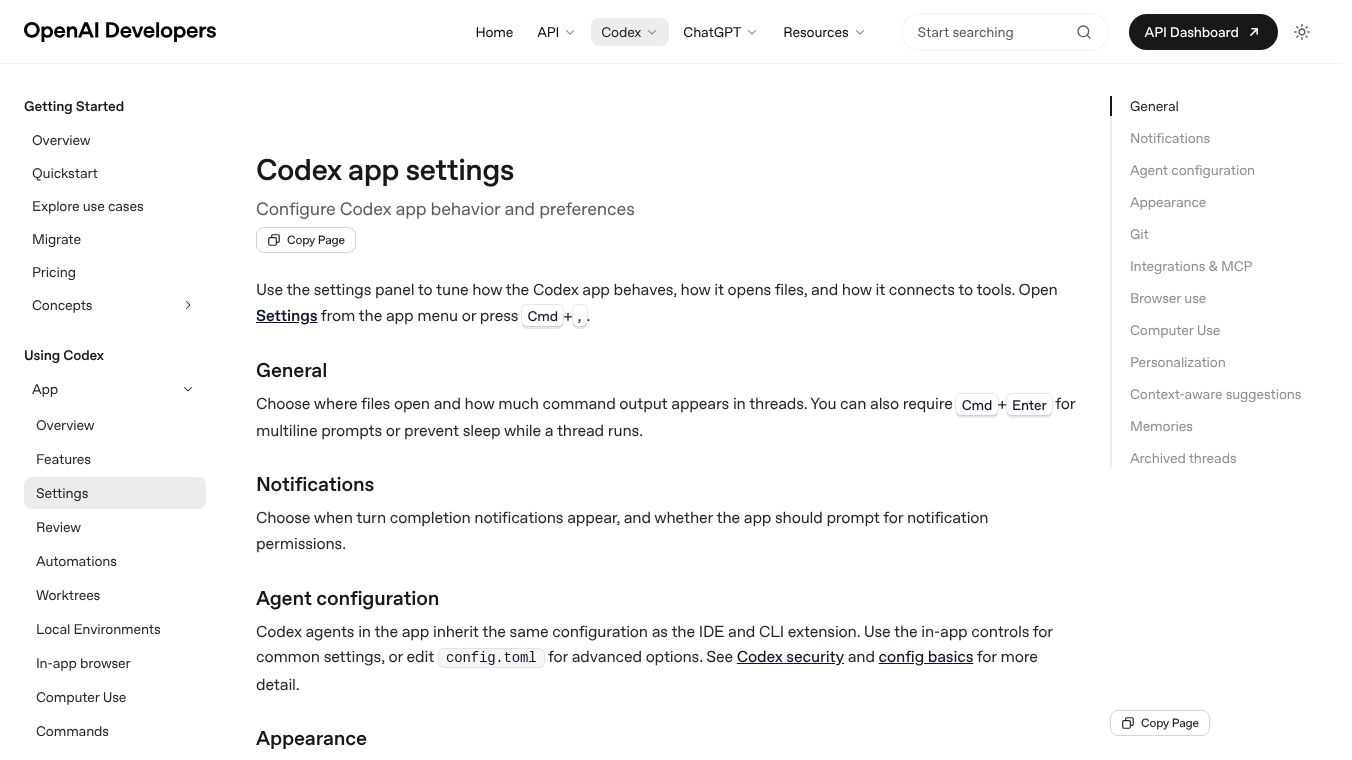The width and height of the screenshot is (1352, 760).
Task: Go to the Home nav item
Action: click(494, 32)
